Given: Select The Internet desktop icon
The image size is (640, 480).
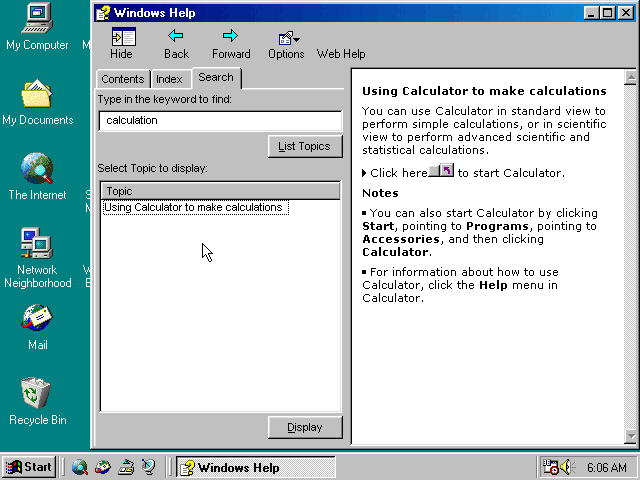Looking at the screenshot, I should click(37, 177).
